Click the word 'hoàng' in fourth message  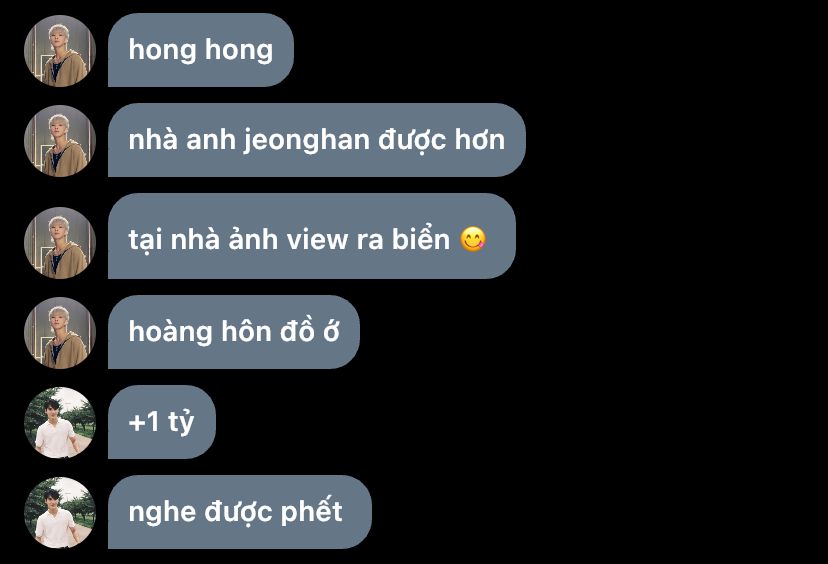click(x=170, y=332)
